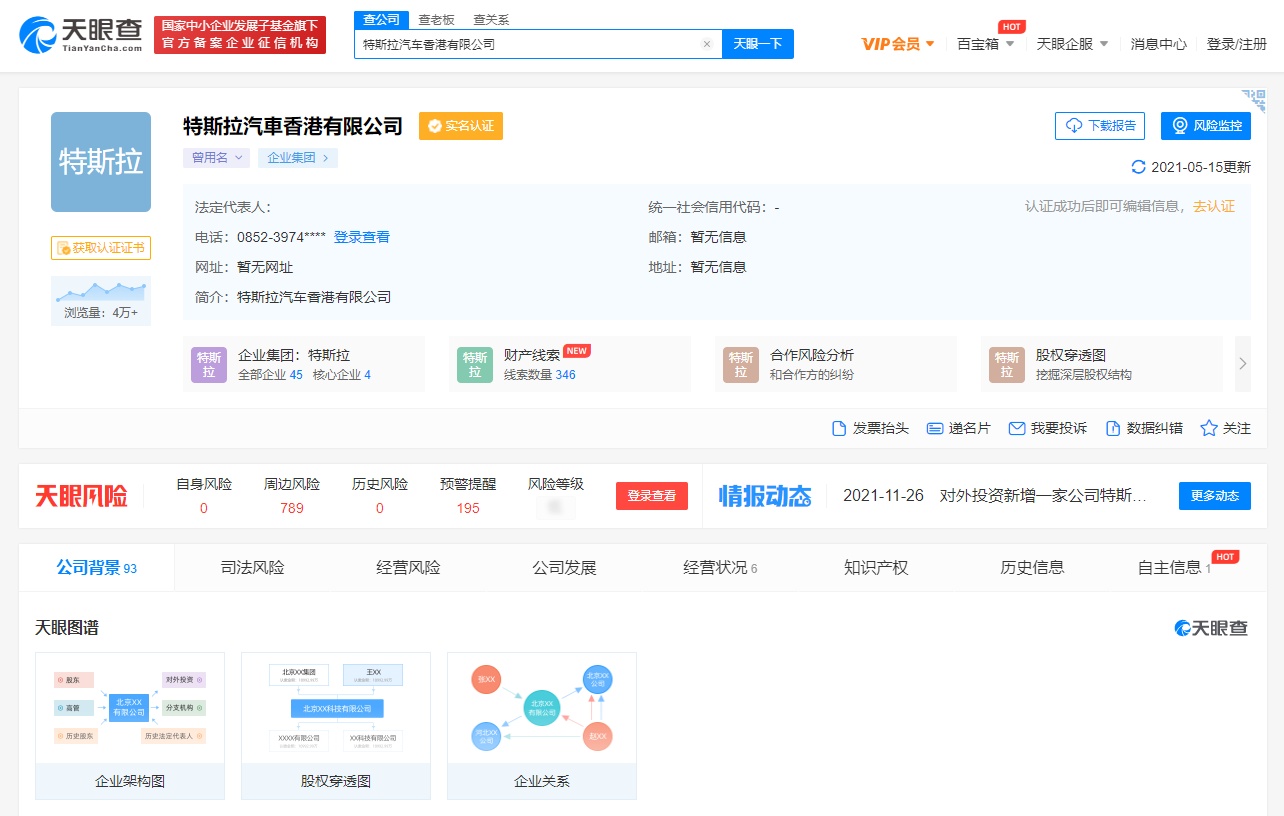Click the purple 特斯拉 icon for 企业集团

tap(209, 364)
